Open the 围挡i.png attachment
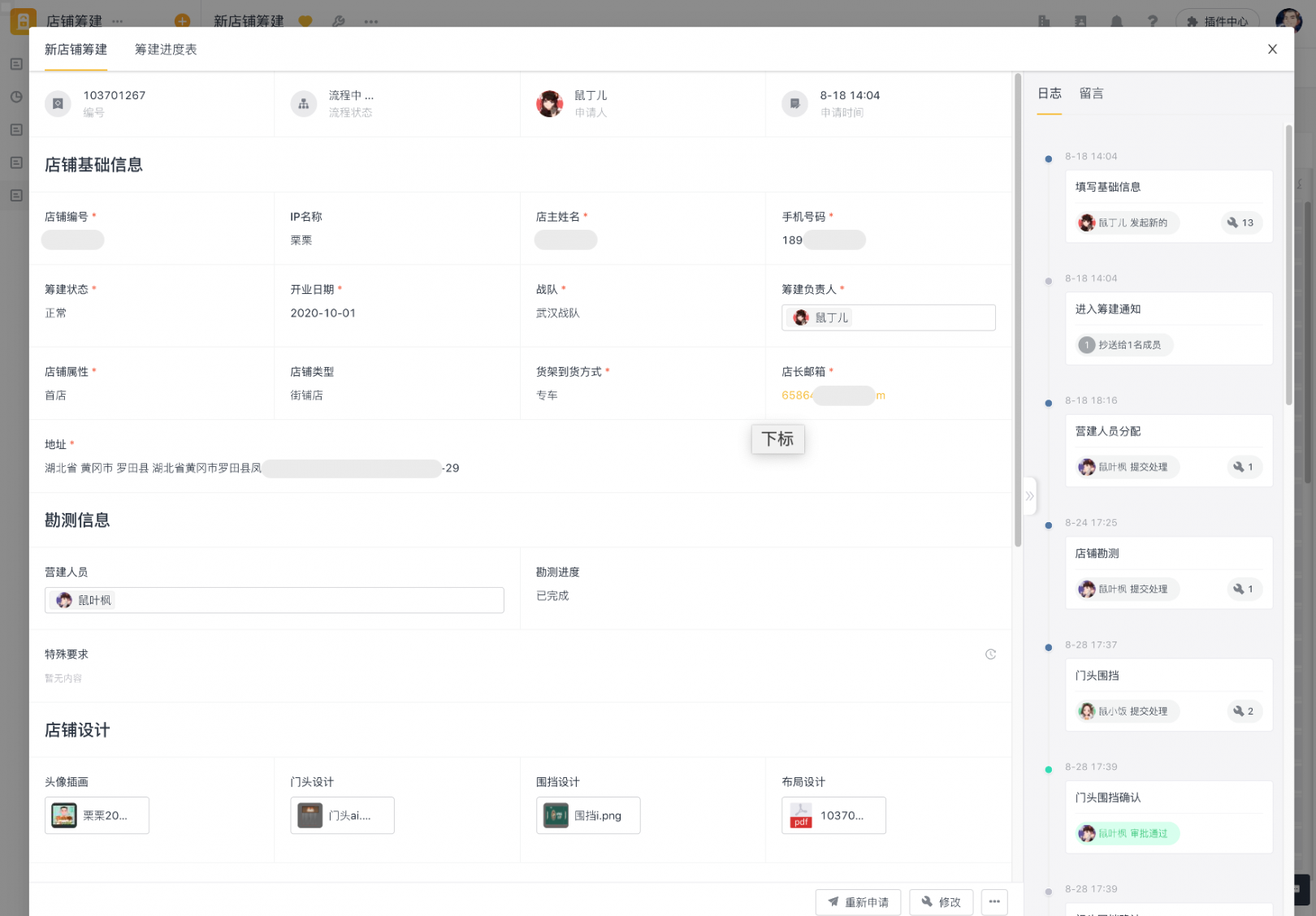1316x916 pixels. (x=588, y=815)
